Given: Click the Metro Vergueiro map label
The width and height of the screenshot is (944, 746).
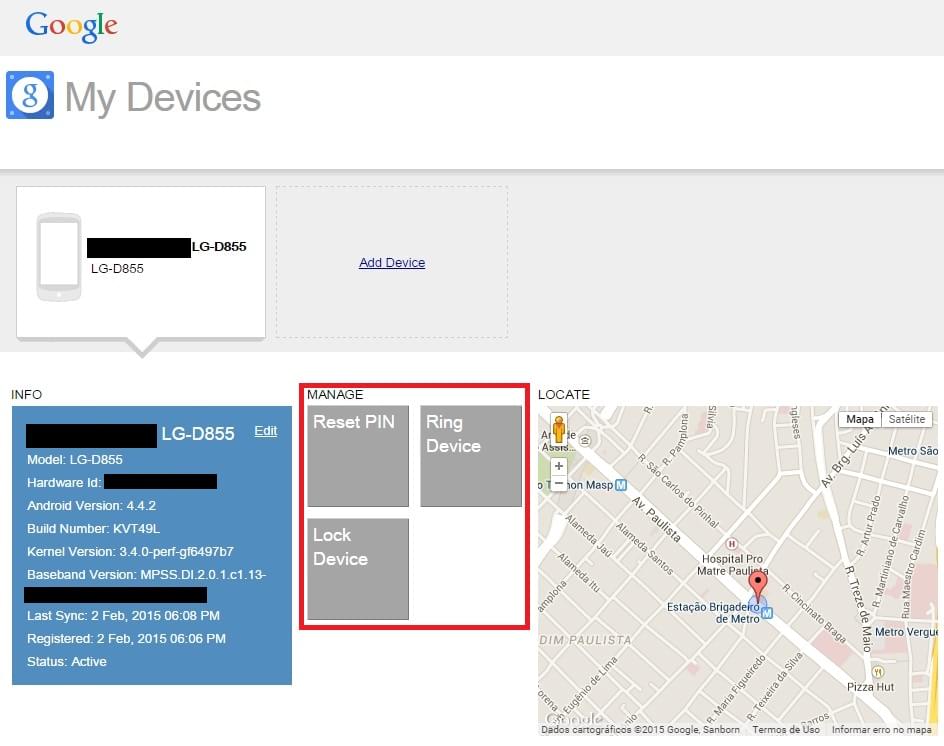Looking at the screenshot, I should click(x=906, y=632).
